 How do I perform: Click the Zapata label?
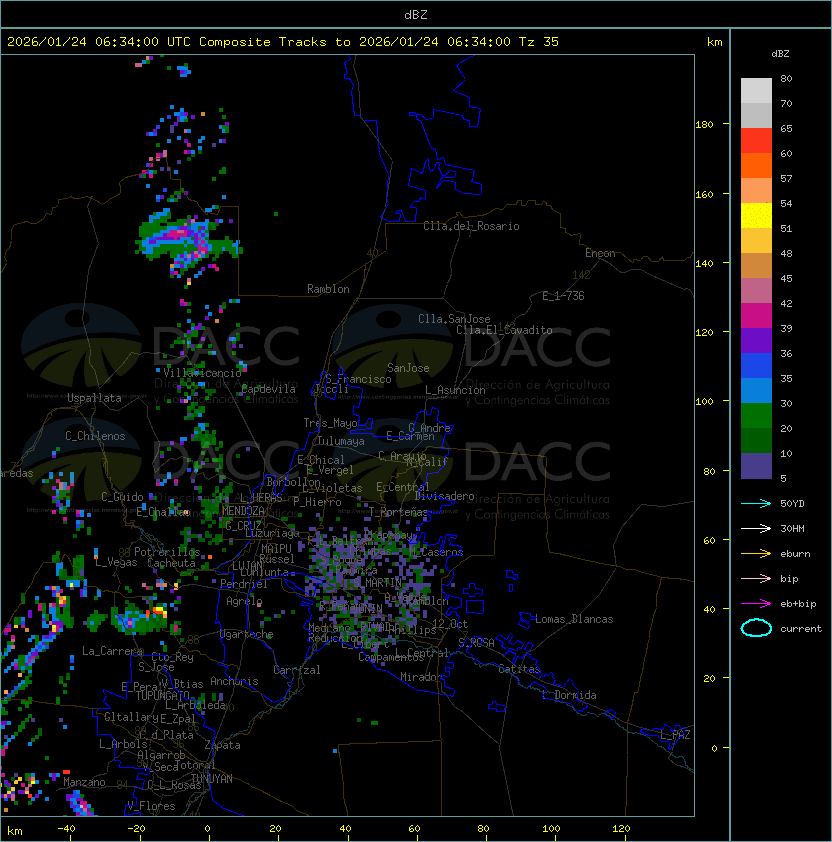222,745
